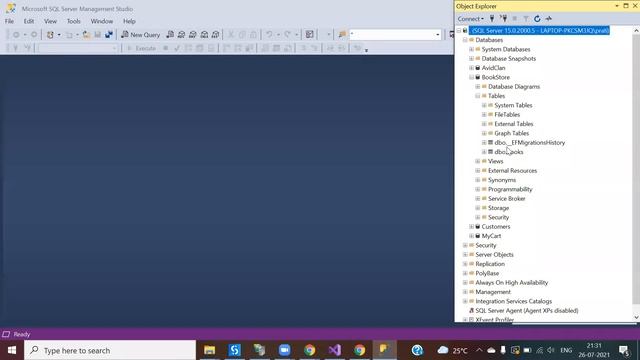The image size is (640, 360).
Task: Select the Graph Tables folder
Action: point(511,133)
